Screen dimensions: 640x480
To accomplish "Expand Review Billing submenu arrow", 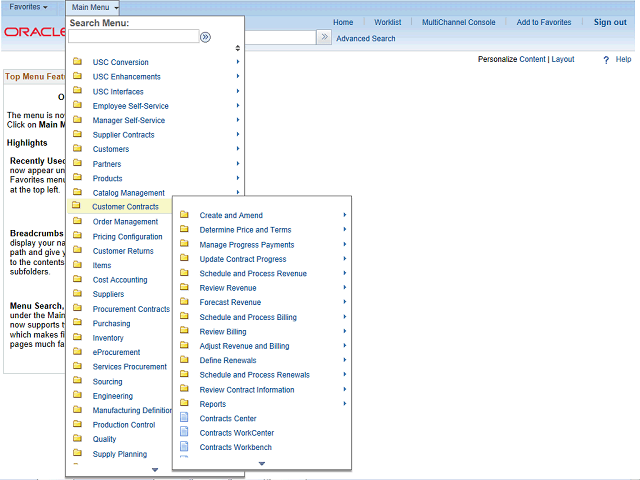I will pos(345,331).
